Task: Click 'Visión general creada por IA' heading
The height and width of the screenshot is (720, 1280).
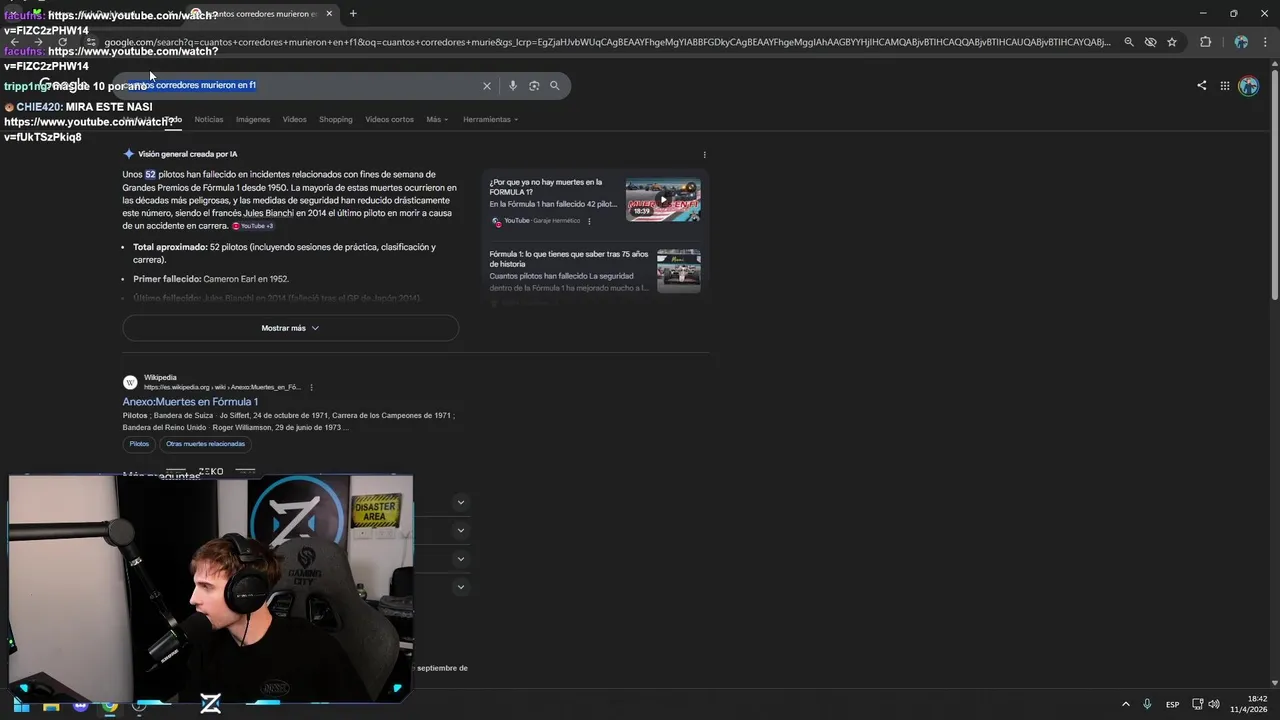Action: pos(188,155)
